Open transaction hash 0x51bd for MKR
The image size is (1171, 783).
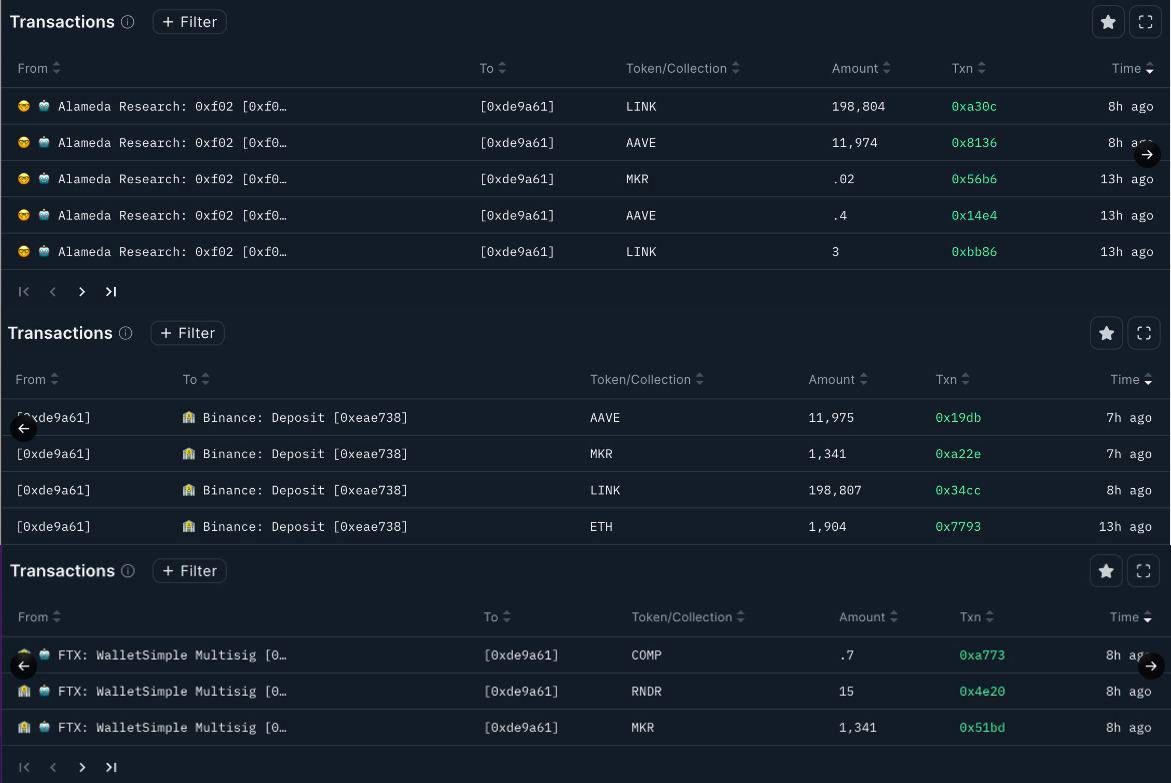click(x=981, y=727)
